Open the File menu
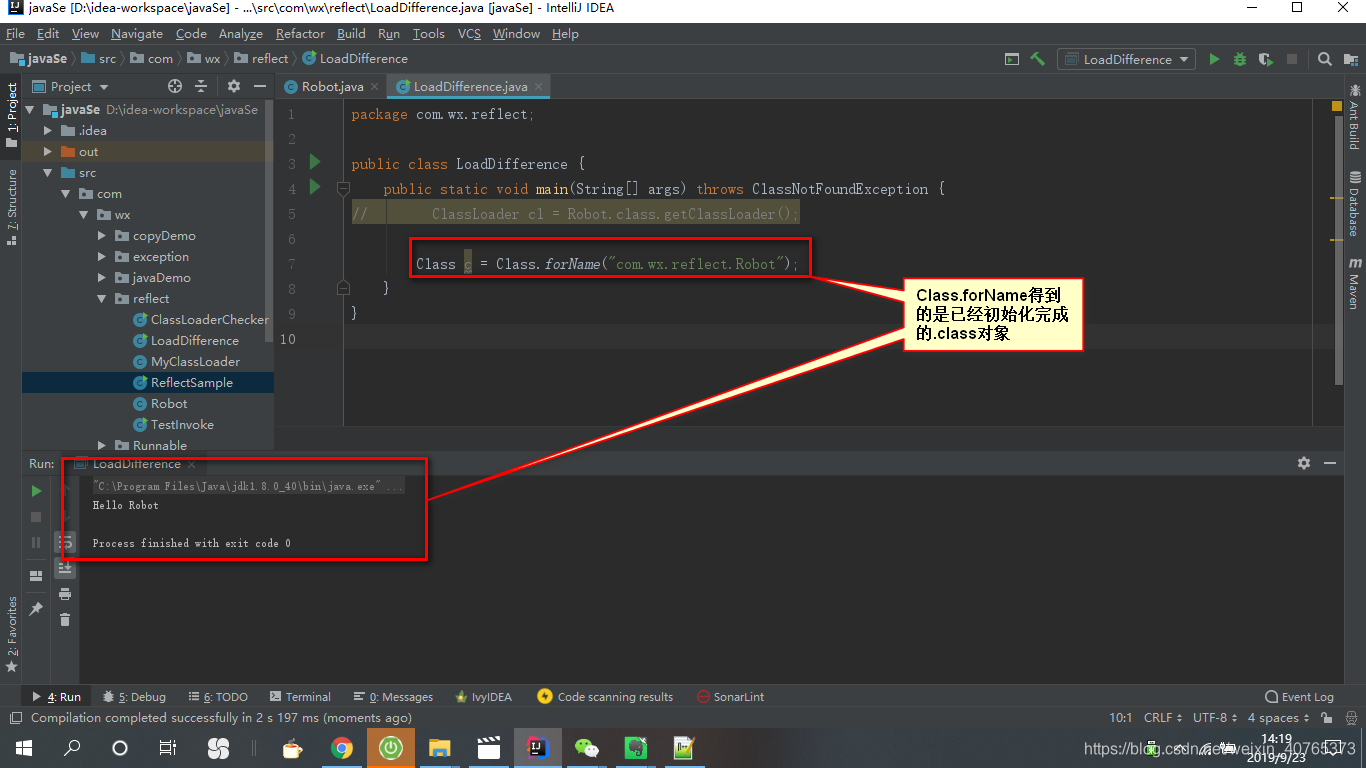 (15, 33)
